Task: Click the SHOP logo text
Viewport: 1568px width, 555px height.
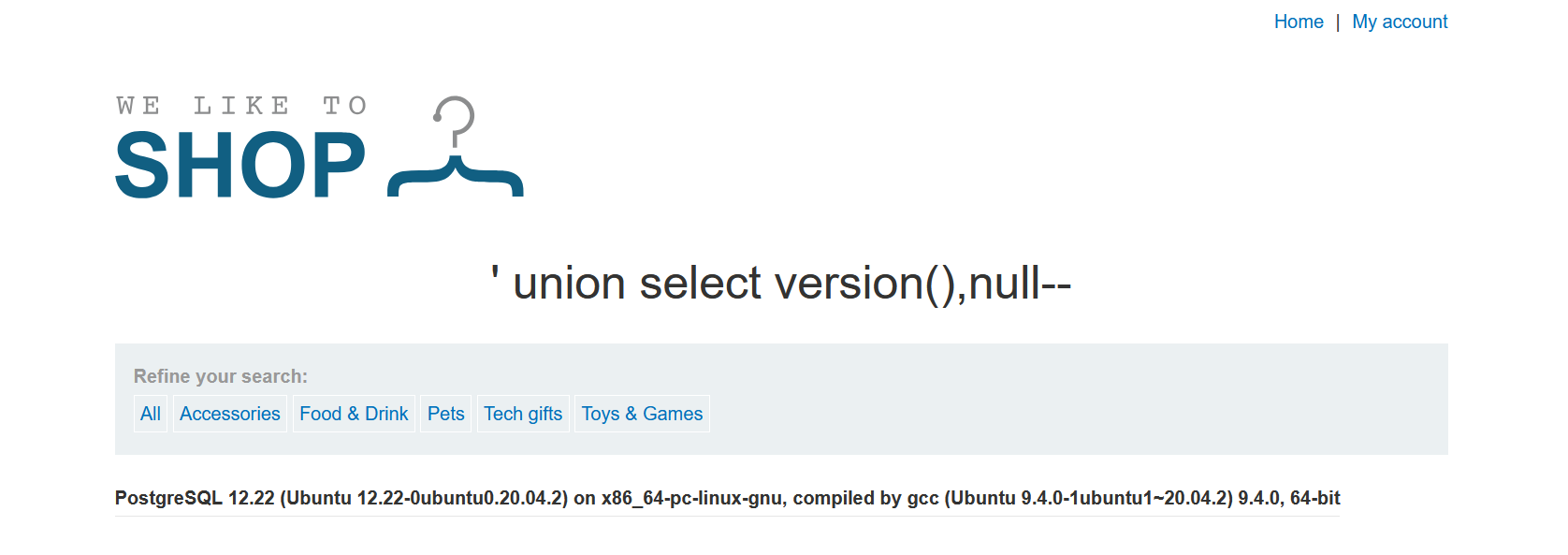Action: click(x=240, y=166)
